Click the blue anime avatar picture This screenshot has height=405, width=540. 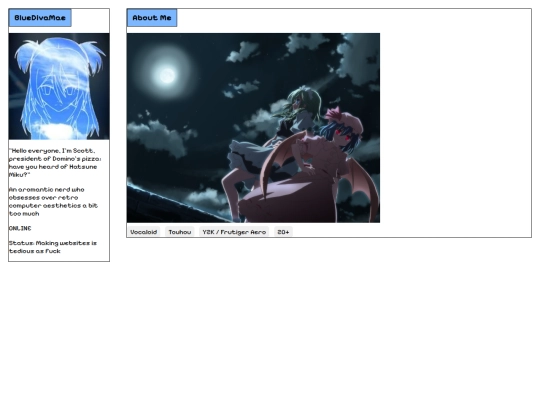(x=59, y=86)
